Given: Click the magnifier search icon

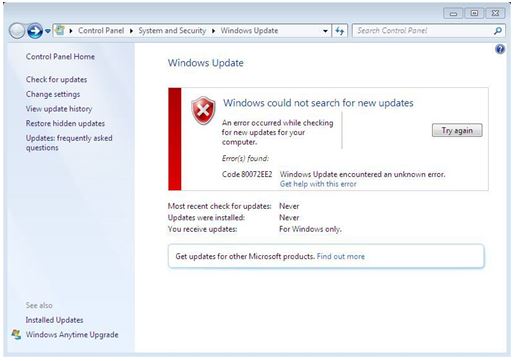Looking at the screenshot, I should (498, 31).
